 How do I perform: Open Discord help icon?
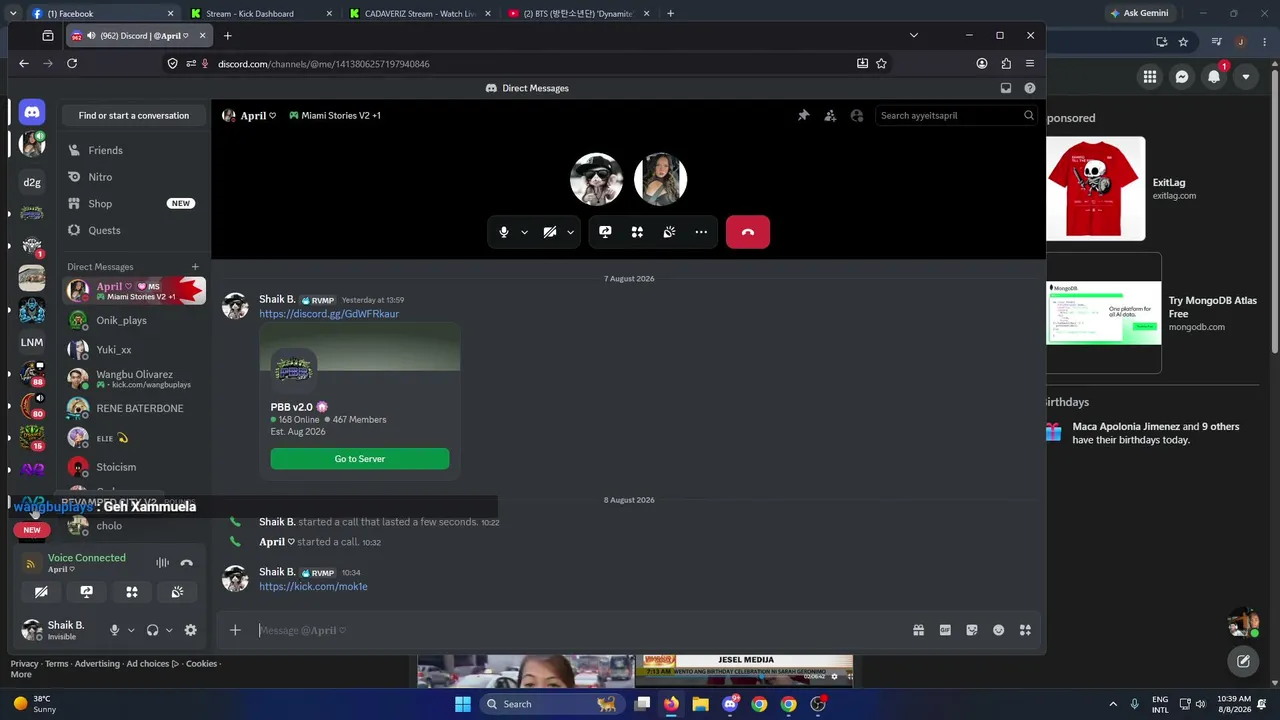(1030, 88)
